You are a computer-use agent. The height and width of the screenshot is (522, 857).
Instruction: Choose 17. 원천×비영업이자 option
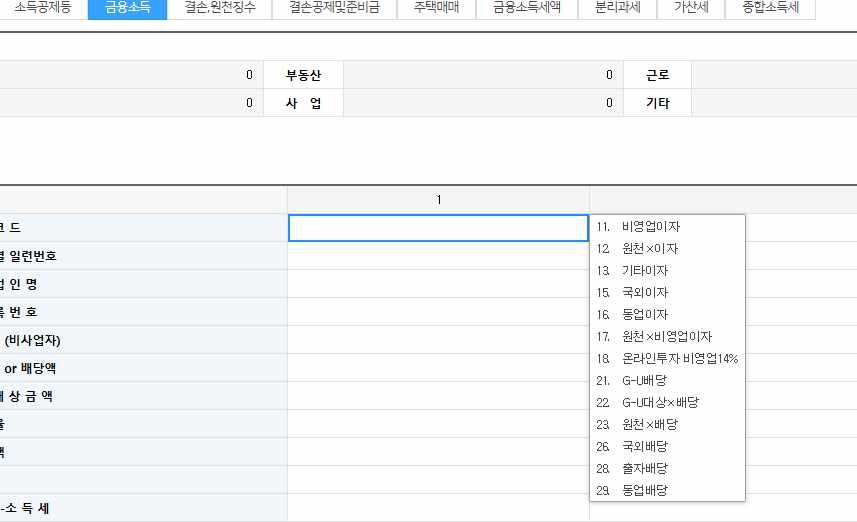666,337
